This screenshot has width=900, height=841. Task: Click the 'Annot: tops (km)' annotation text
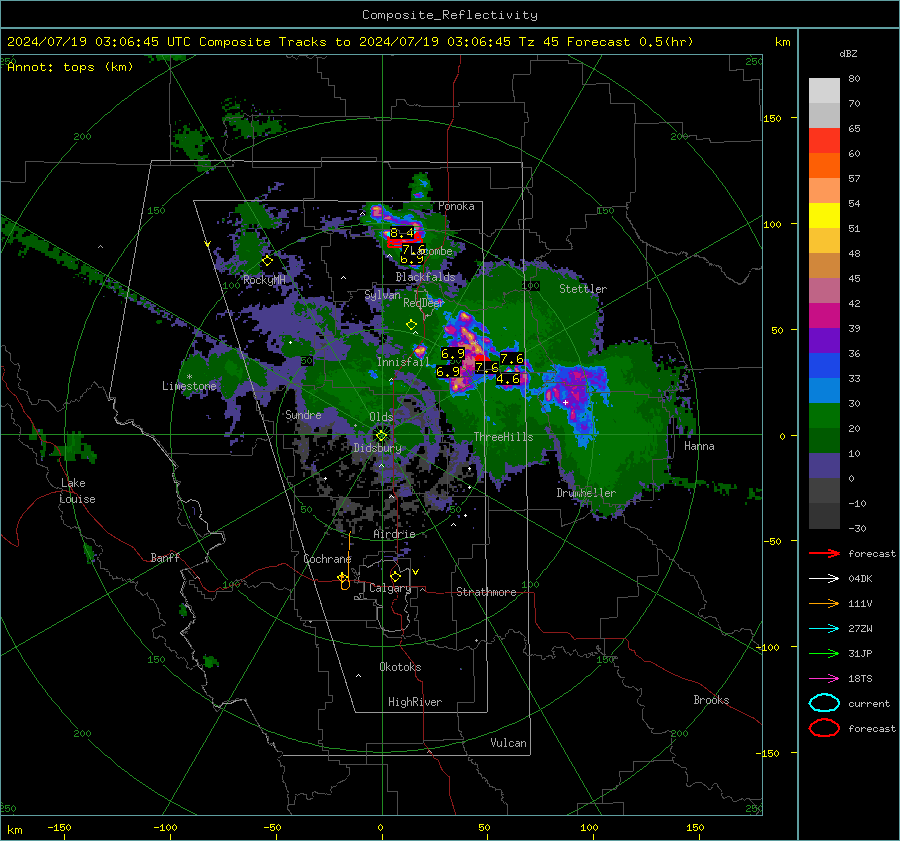click(x=70, y=67)
